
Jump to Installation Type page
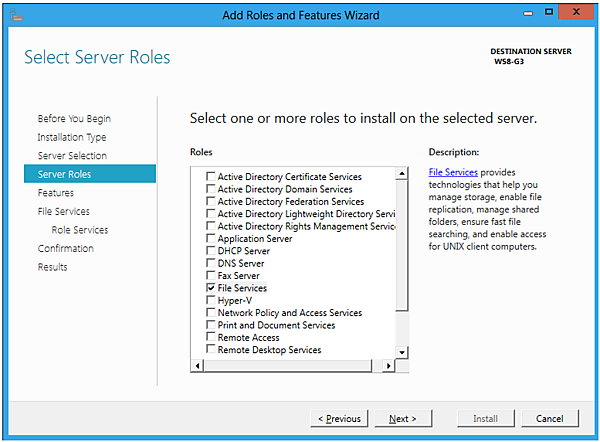(72, 137)
